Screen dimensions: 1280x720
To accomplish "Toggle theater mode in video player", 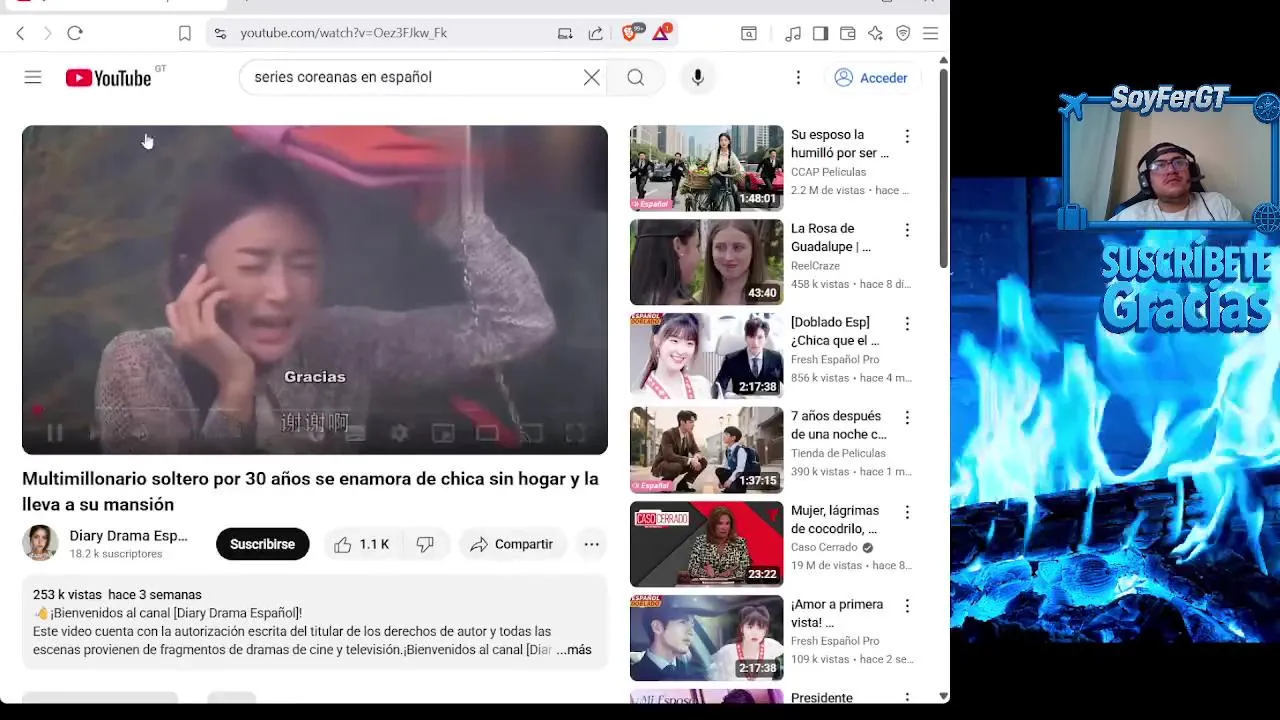I will [487, 433].
